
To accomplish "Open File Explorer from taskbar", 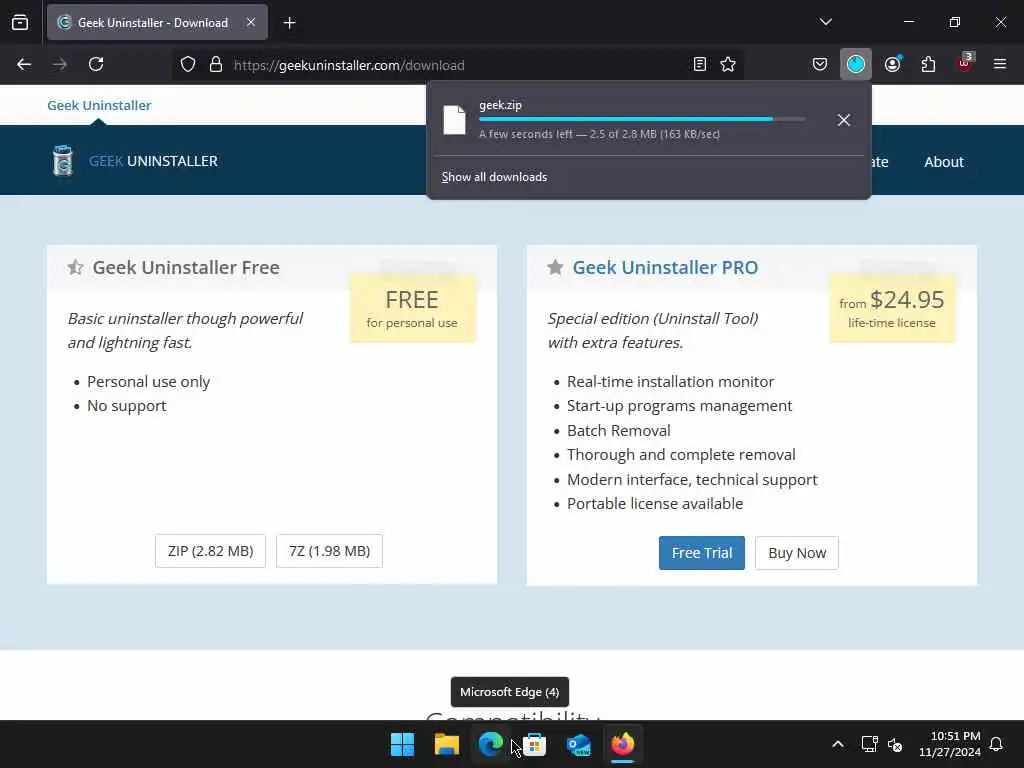I will coord(447,744).
